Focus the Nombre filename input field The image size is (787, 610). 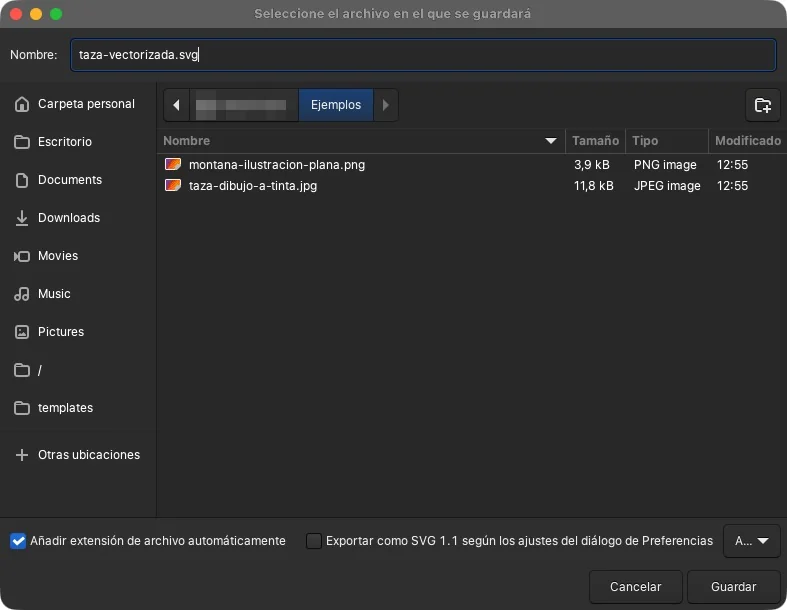point(423,55)
